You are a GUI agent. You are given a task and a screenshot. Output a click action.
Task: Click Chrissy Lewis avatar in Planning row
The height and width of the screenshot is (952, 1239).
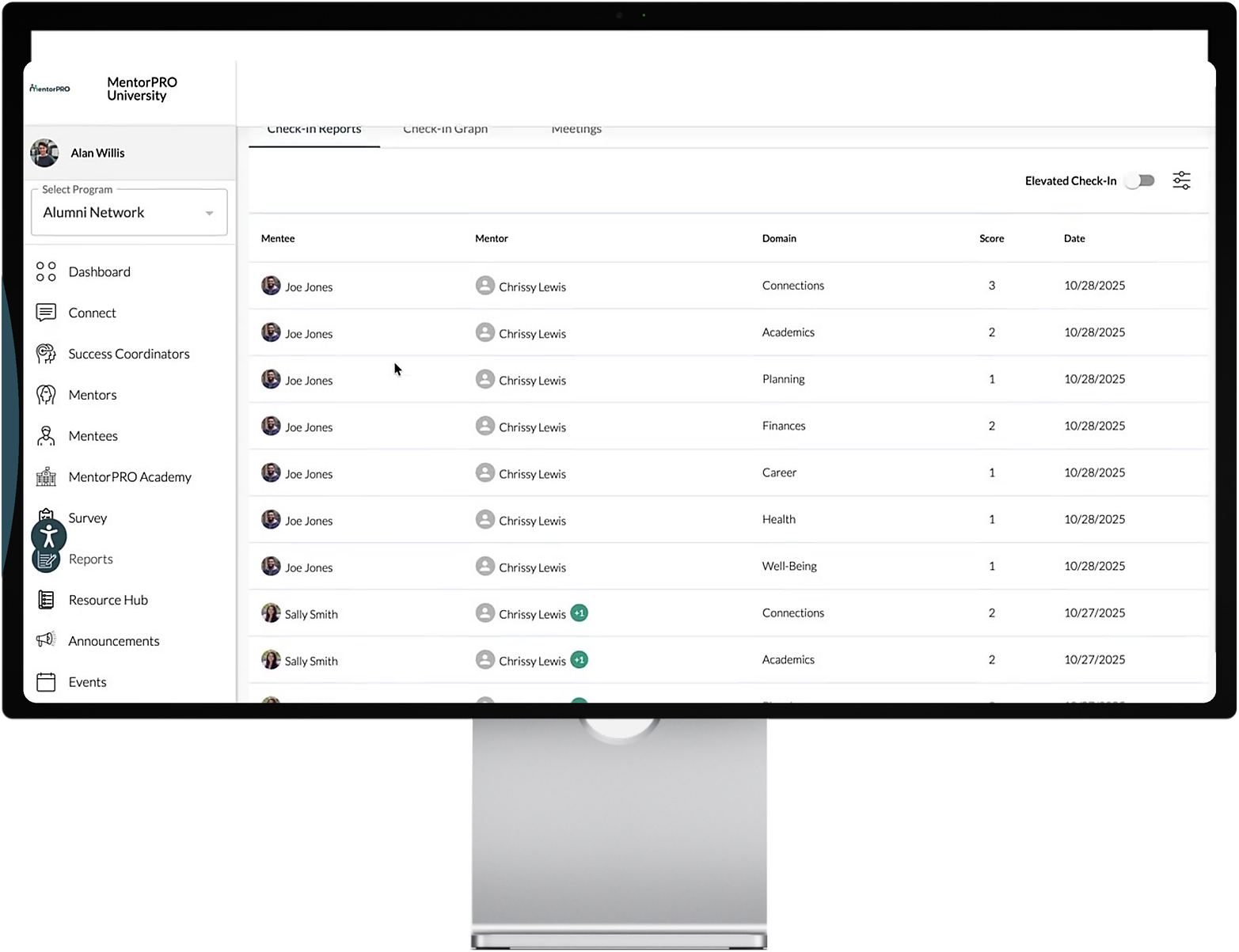pyautogui.click(x=485, y=379)
